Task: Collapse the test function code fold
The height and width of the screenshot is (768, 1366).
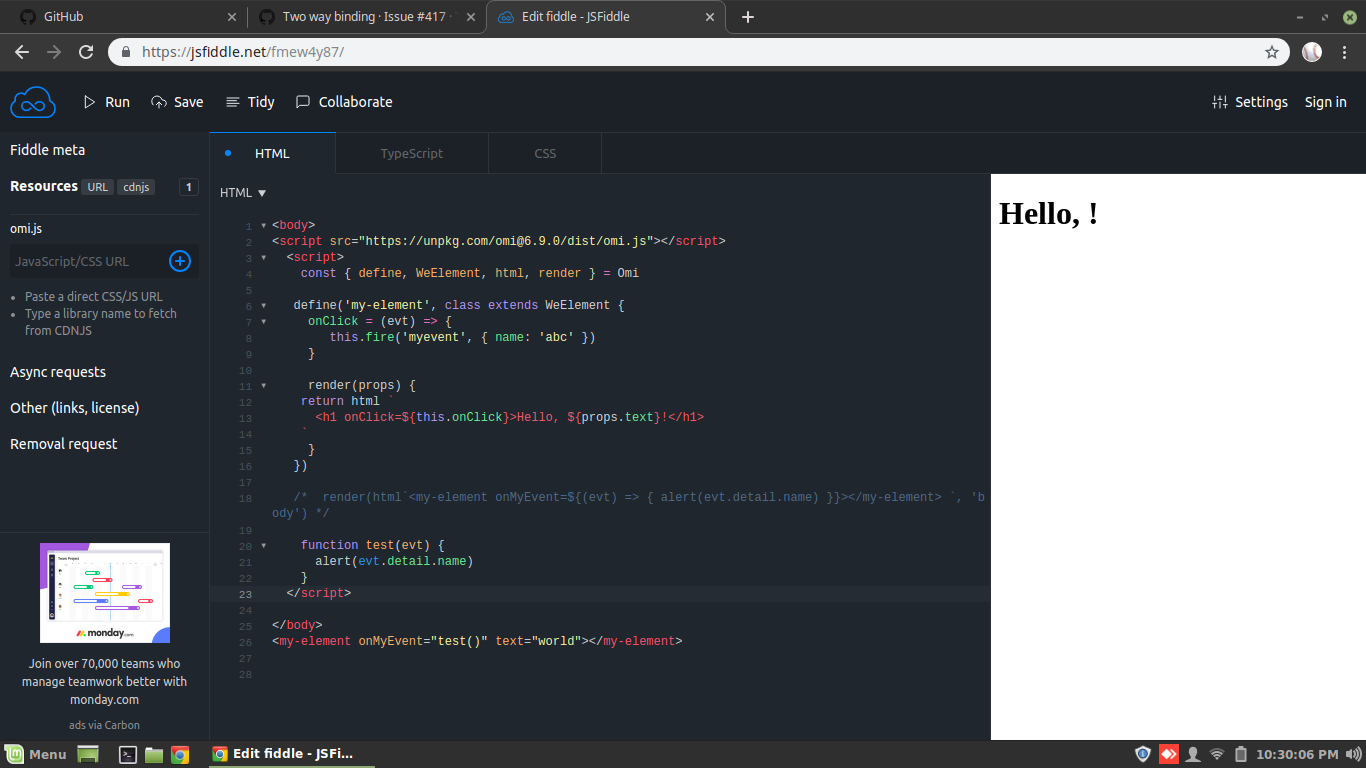Action: click(262, 545)
